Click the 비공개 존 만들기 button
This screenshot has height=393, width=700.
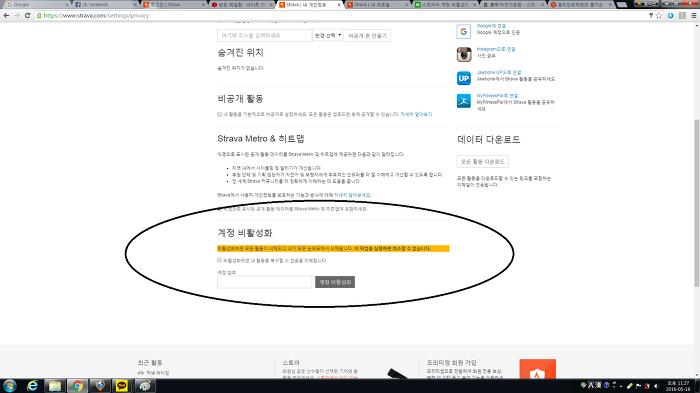(x=367, y=36)
